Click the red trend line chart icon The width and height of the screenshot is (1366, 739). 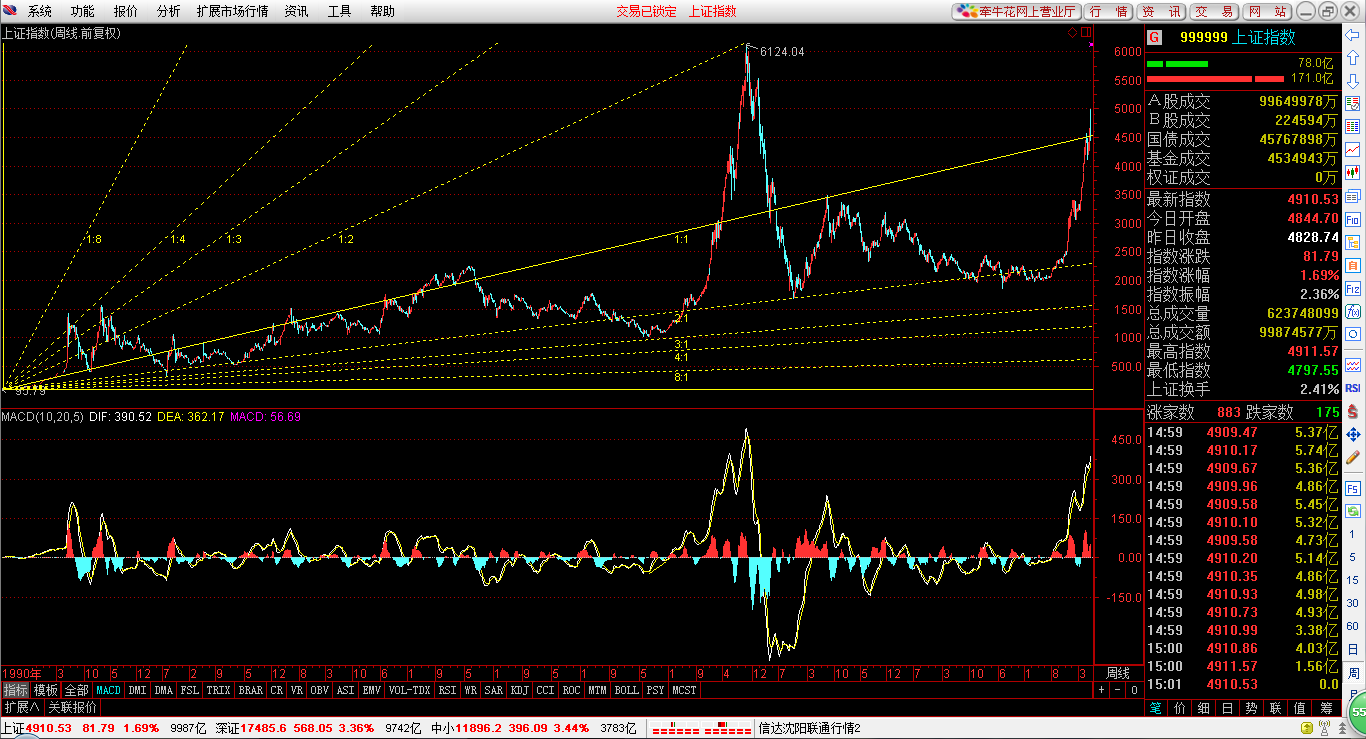1353,150
